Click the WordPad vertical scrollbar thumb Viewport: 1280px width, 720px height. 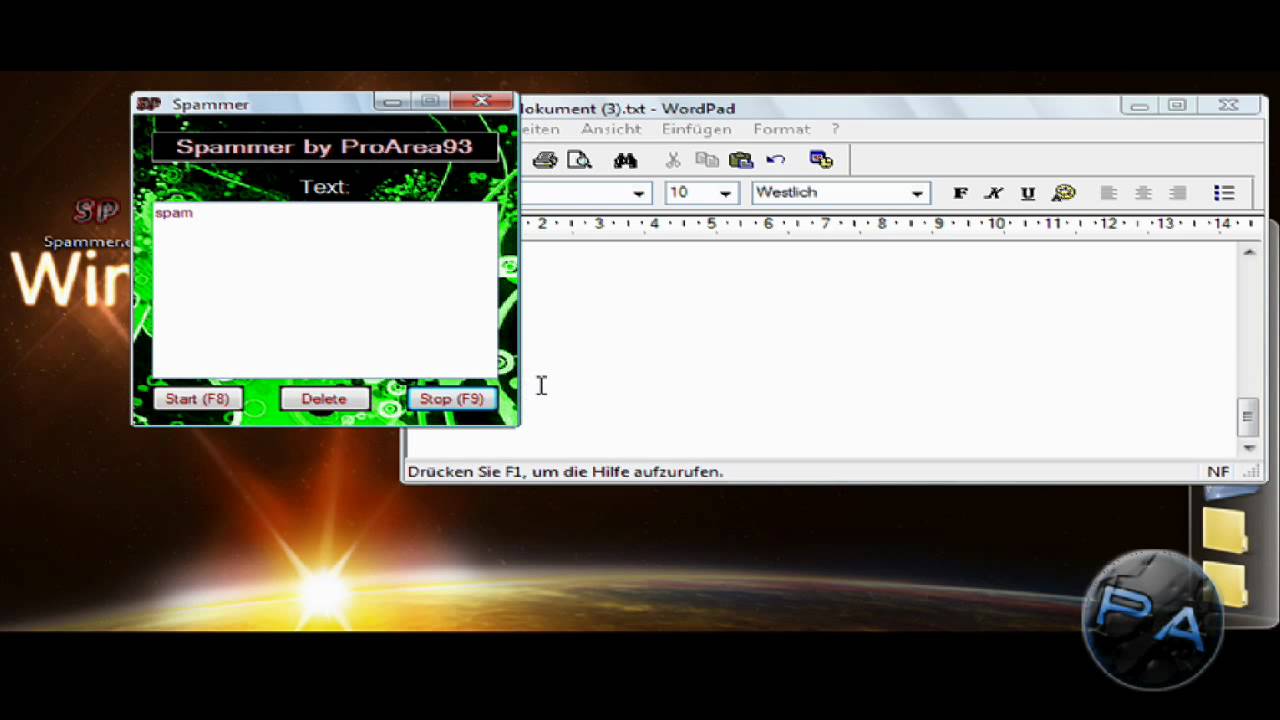pyautogui.click(x=1247, y=416)
